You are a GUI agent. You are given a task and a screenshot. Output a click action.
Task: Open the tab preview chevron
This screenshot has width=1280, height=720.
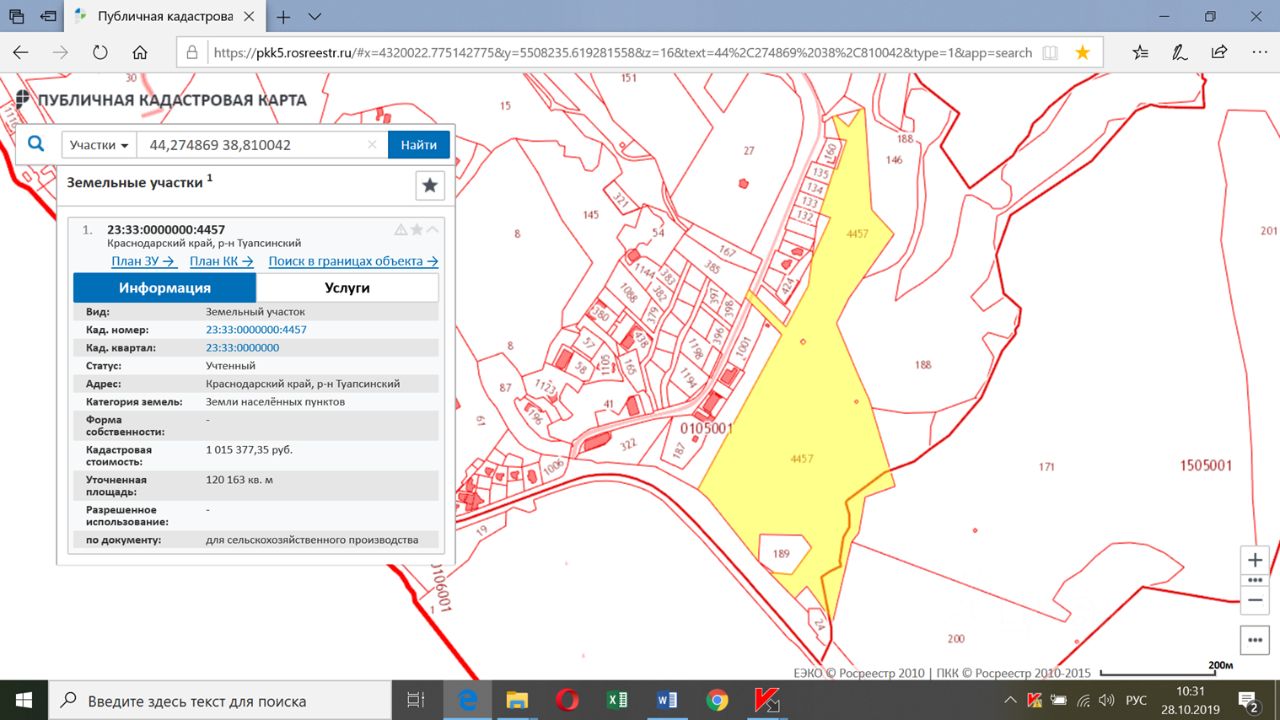[x=315, y=17]
